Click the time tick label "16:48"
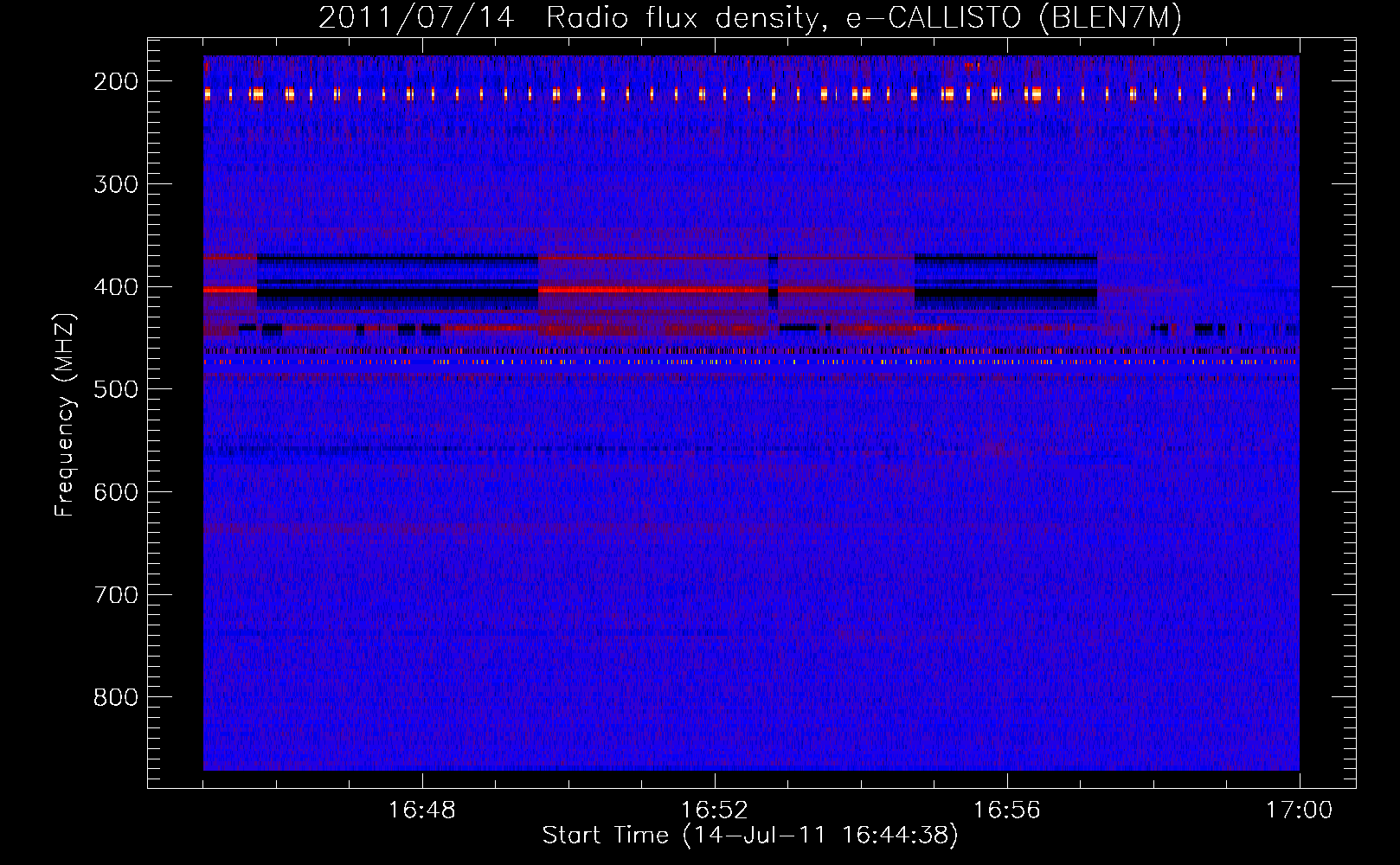Viewport: 1400px width, 865px height. [422, 811]
